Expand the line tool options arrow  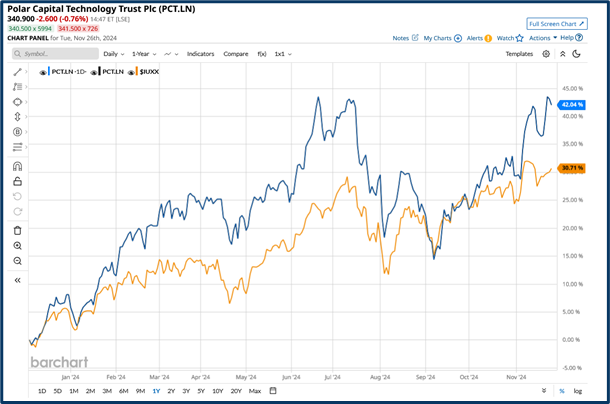[26, 72]
